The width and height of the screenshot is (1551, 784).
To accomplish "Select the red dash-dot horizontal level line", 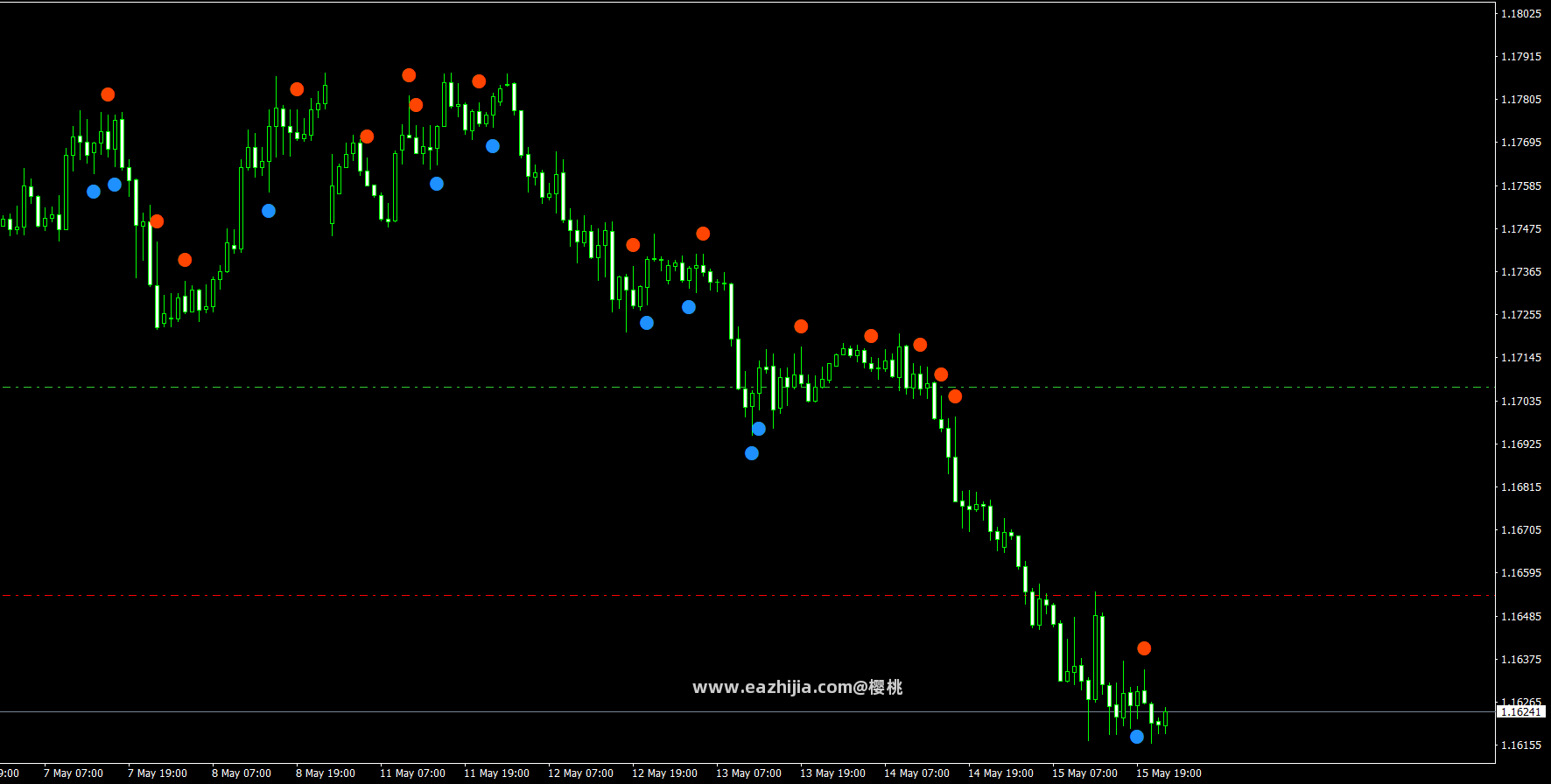I will 747,596.
